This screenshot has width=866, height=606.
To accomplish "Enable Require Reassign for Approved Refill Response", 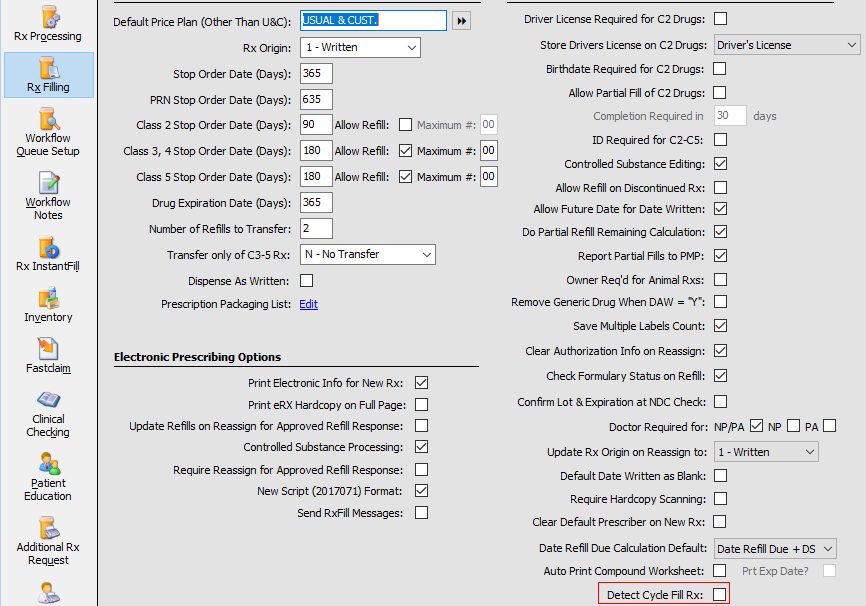I will point(421,470).
